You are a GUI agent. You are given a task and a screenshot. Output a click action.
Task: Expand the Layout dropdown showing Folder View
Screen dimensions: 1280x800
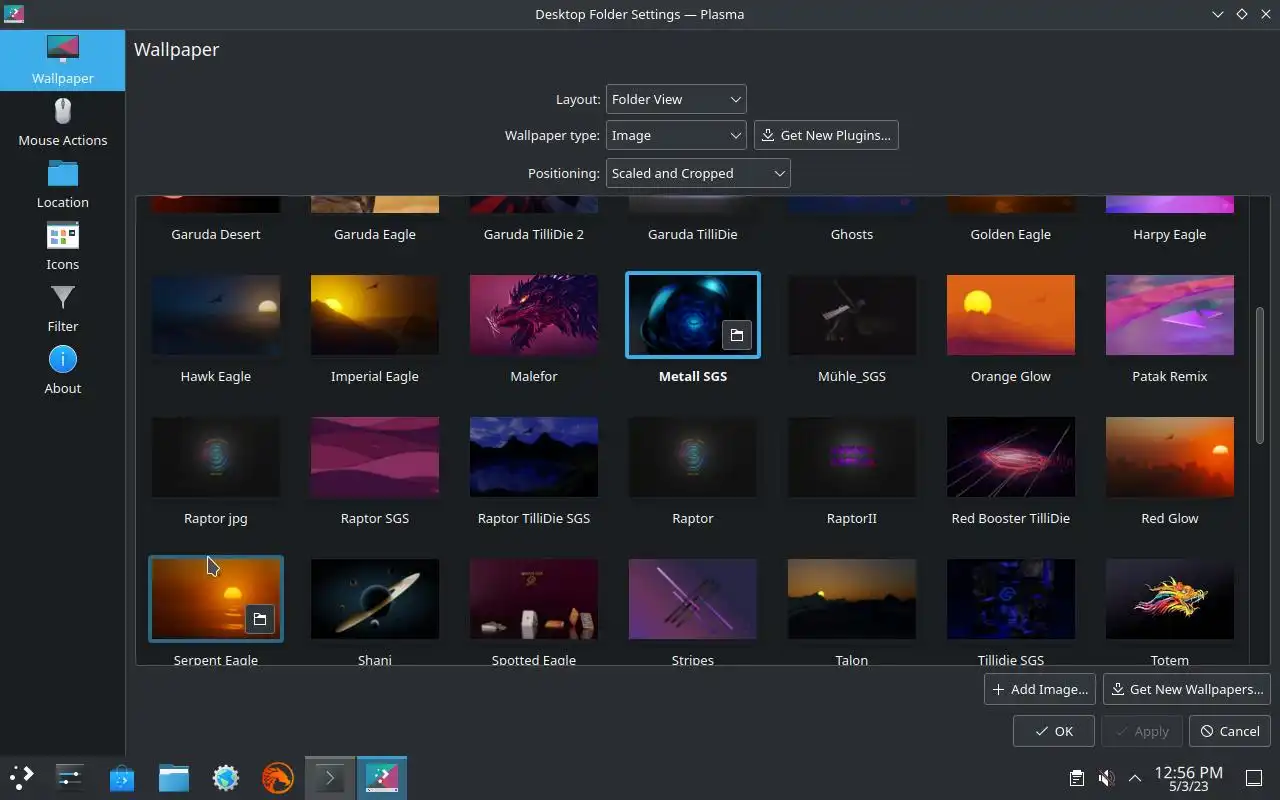tap(676, 99)
